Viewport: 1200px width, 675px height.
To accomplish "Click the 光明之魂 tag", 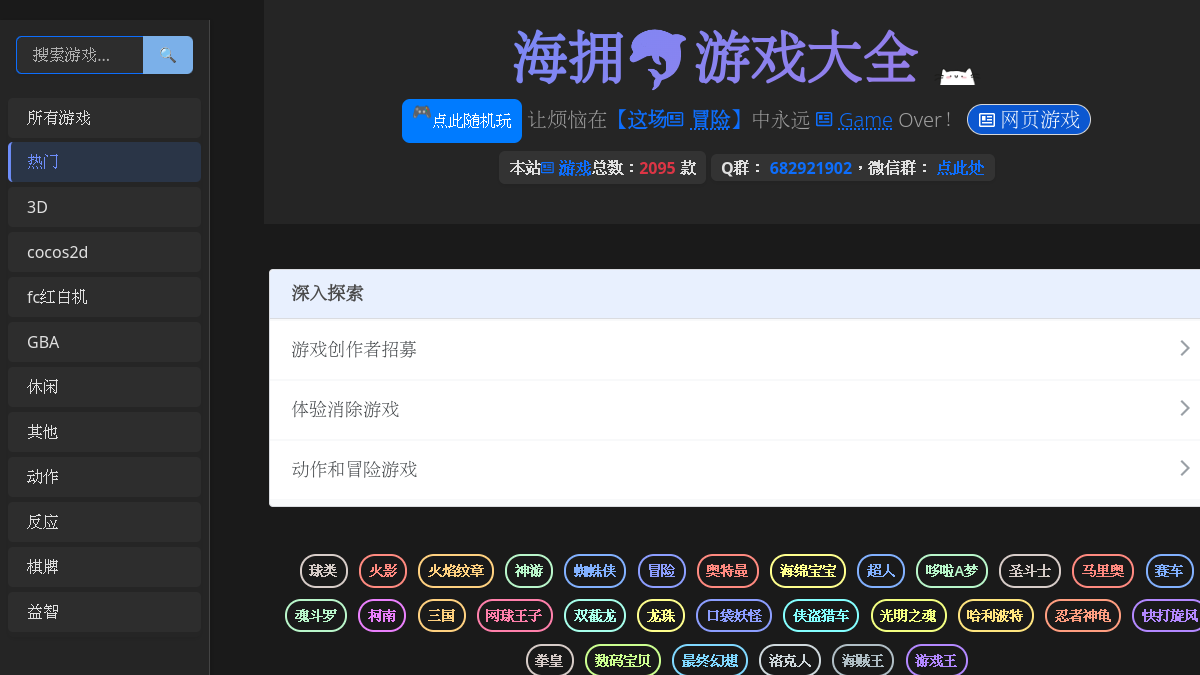I will tap(908, 615).
